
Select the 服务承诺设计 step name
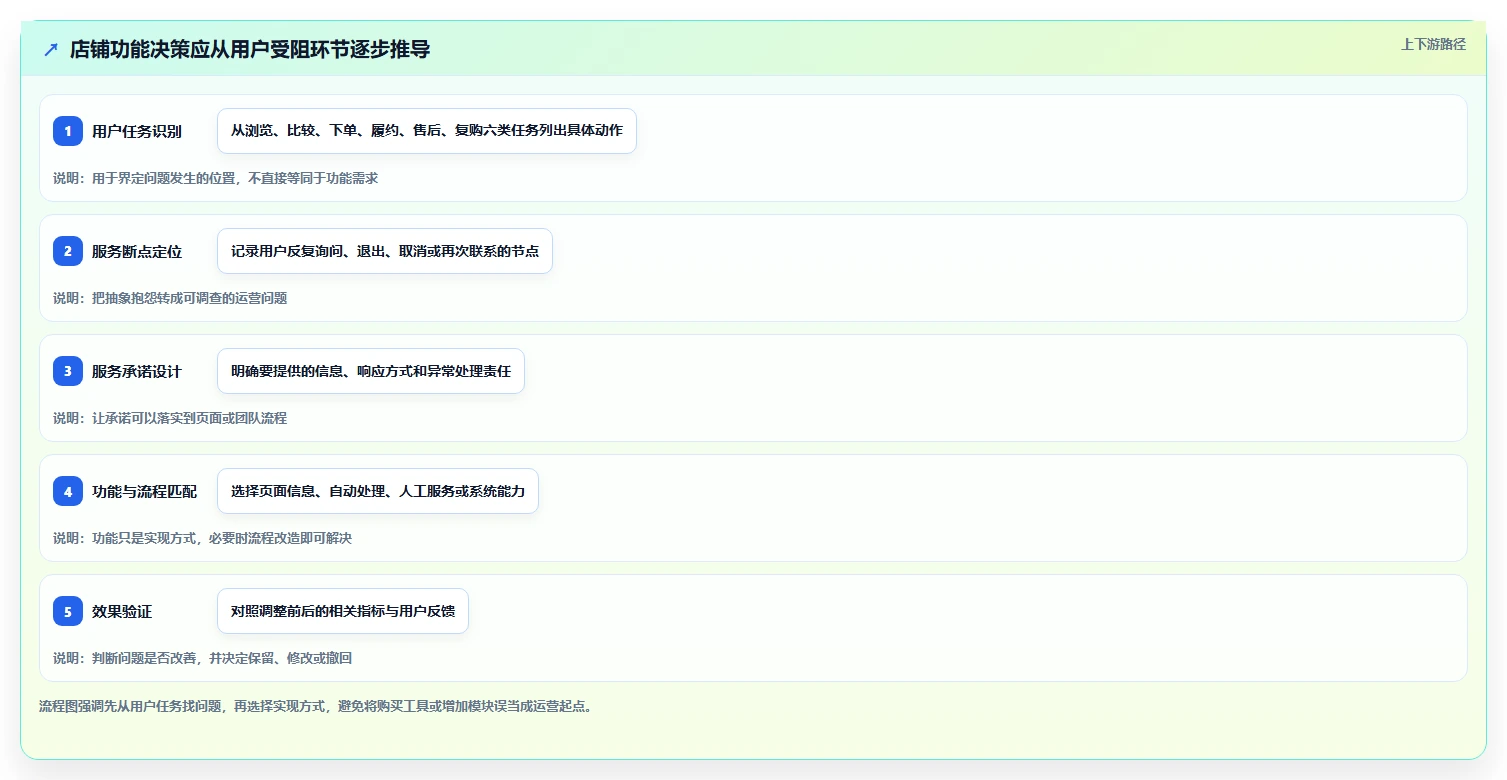pyautogui.click(x=137, y=371)
